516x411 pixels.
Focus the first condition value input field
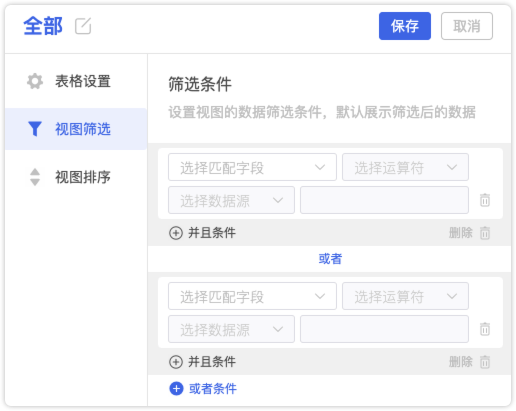[x=384, y=200]
